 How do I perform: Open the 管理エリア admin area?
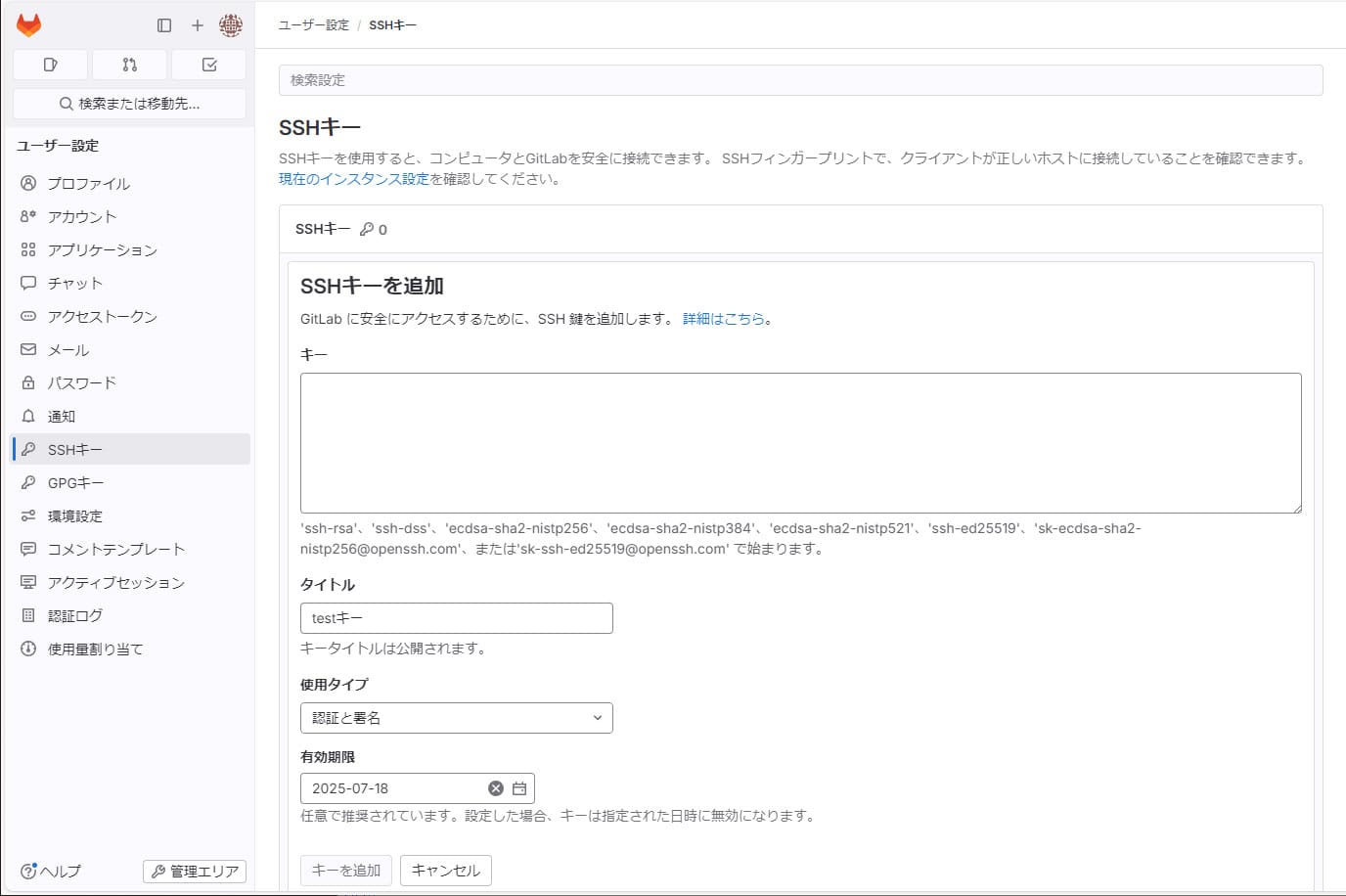(x=194, y=871)
